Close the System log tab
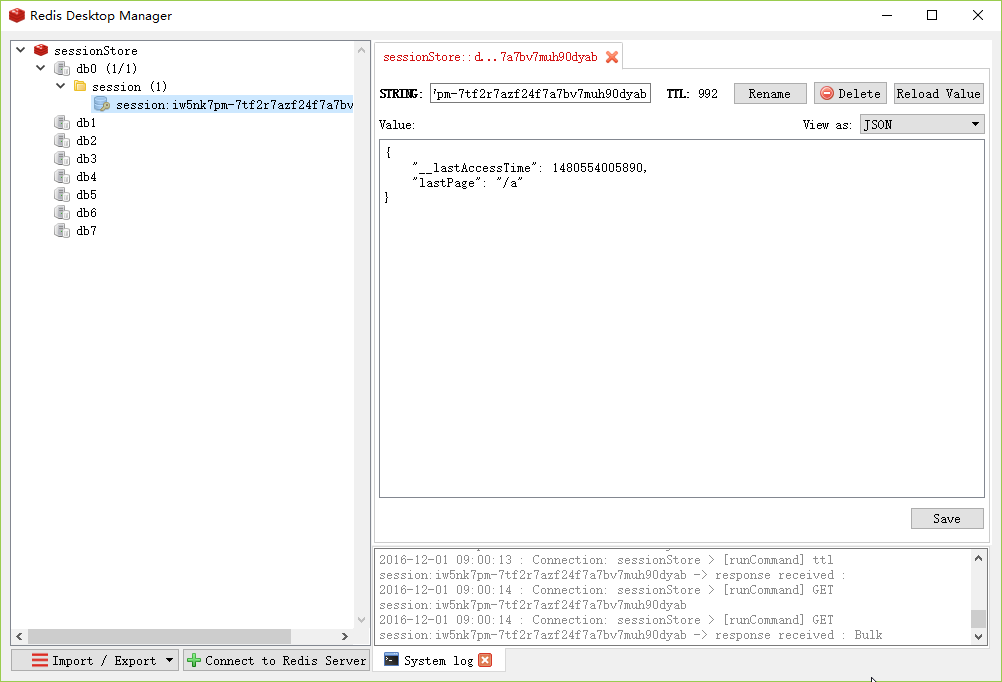 485,660
